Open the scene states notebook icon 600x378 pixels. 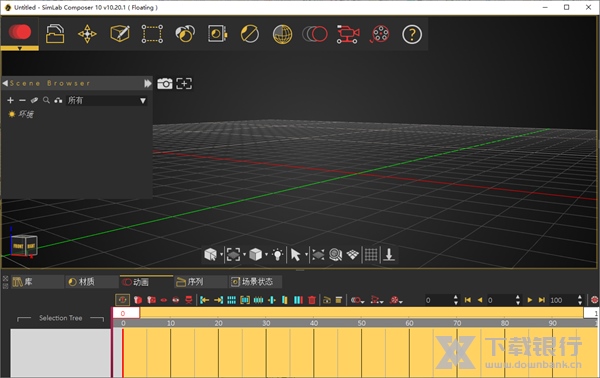click(217, 34)
